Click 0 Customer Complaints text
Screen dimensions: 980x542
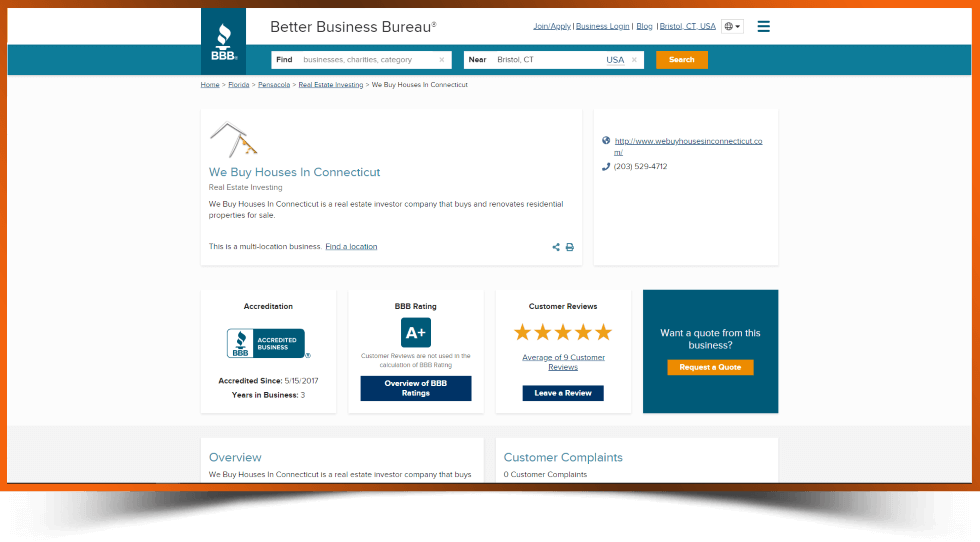pyautogui.click(x=546, y=474)
